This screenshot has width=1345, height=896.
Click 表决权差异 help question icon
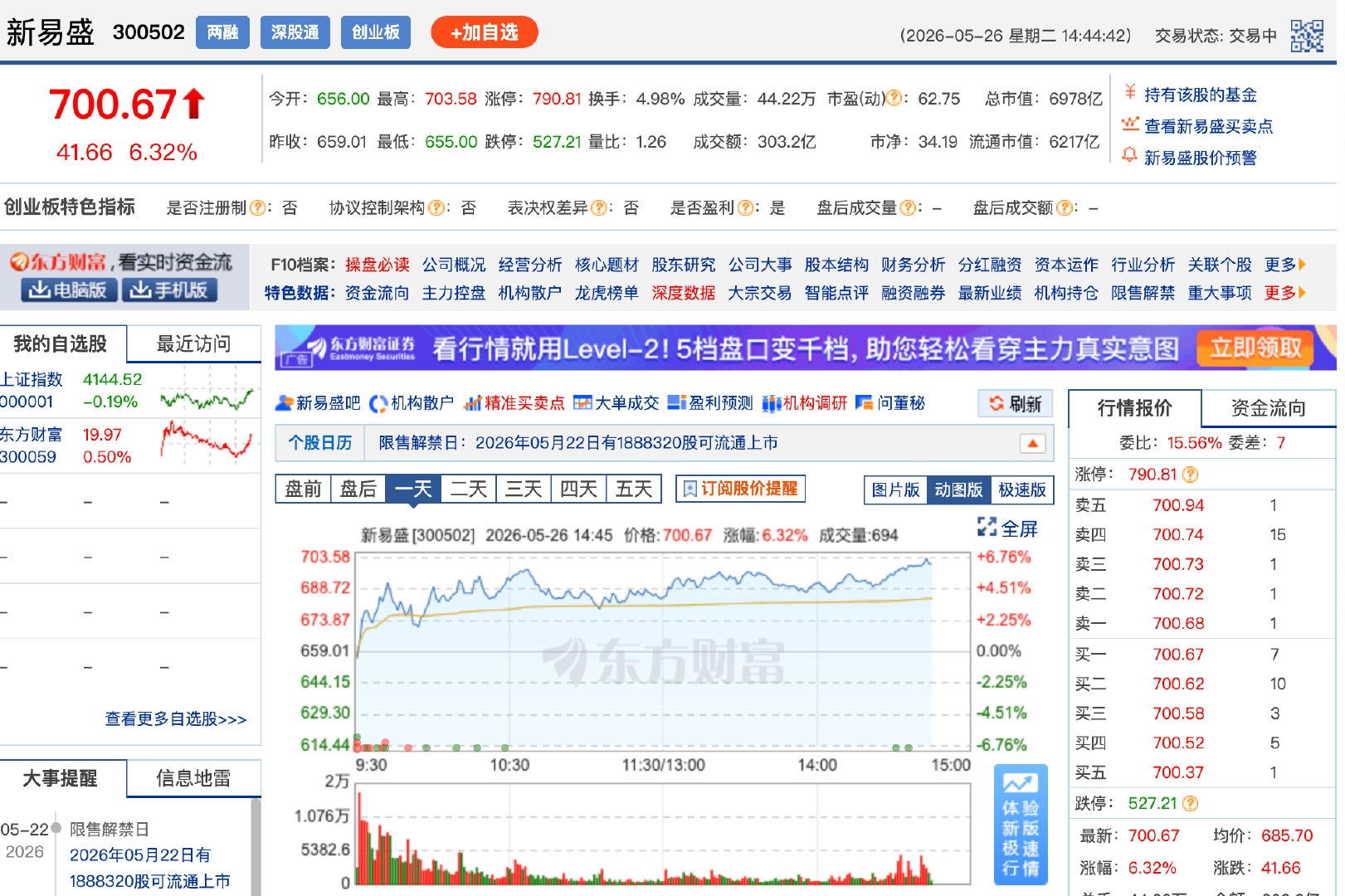[599, 208]
